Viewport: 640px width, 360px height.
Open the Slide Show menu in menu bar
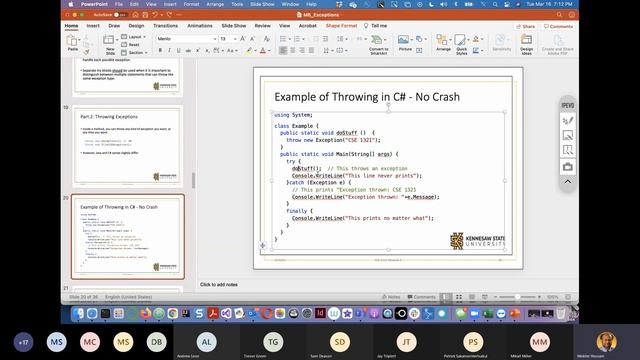click(262, 4)
